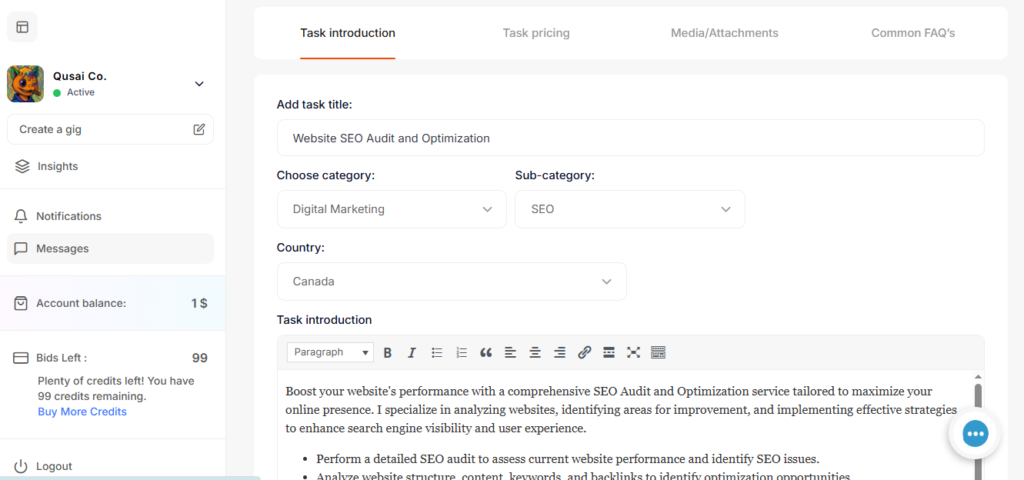The width and height of the screenshot is (1024, 480).
Task: Insert a numbered list
Action: 461,352
